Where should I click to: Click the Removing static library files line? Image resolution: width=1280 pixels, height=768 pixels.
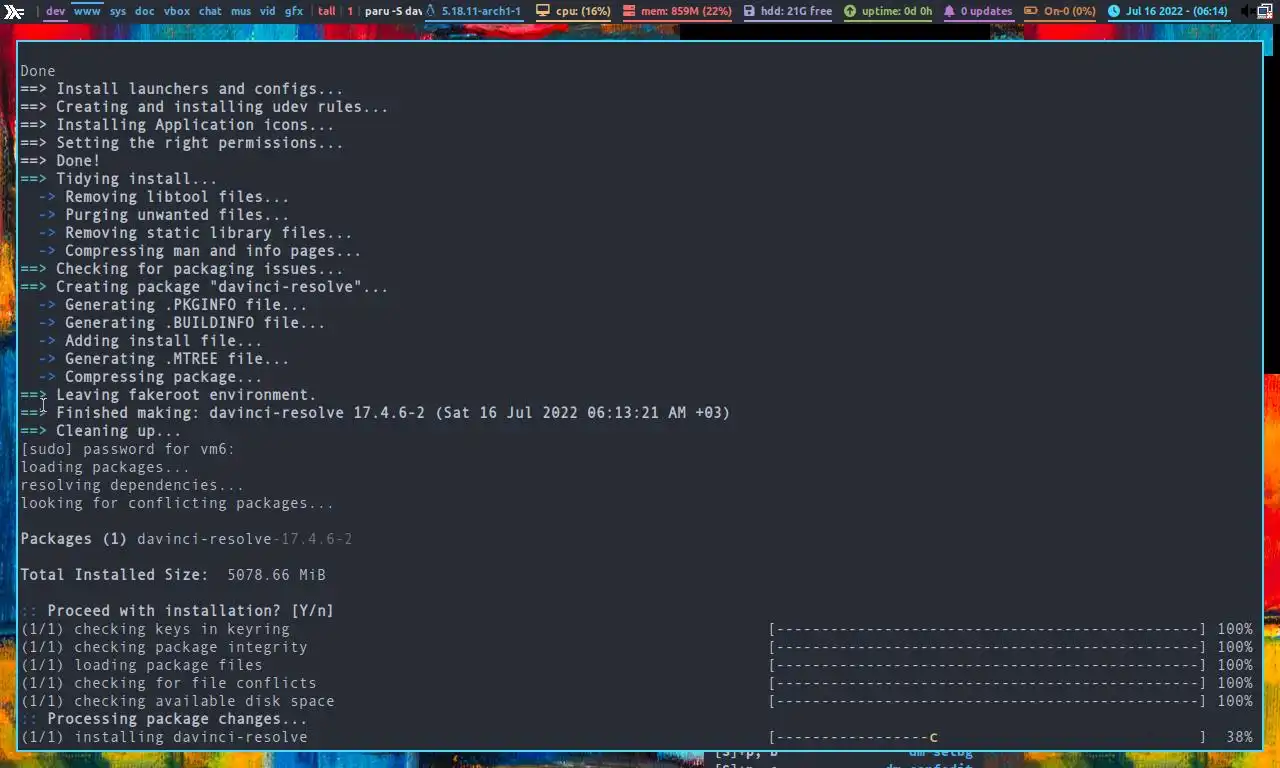[x=196, y=233]
